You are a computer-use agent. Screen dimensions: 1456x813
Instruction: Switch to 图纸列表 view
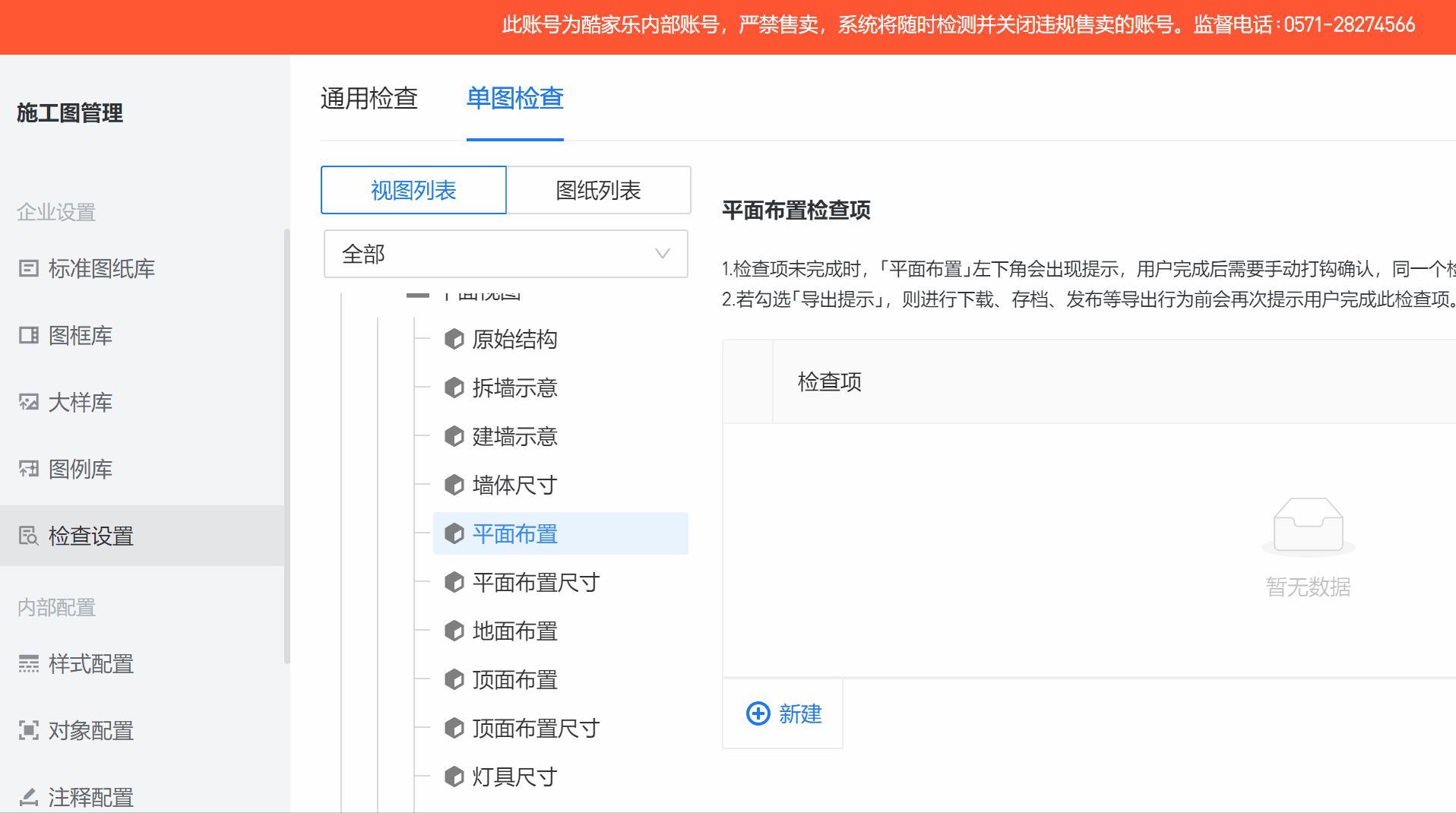598,190
